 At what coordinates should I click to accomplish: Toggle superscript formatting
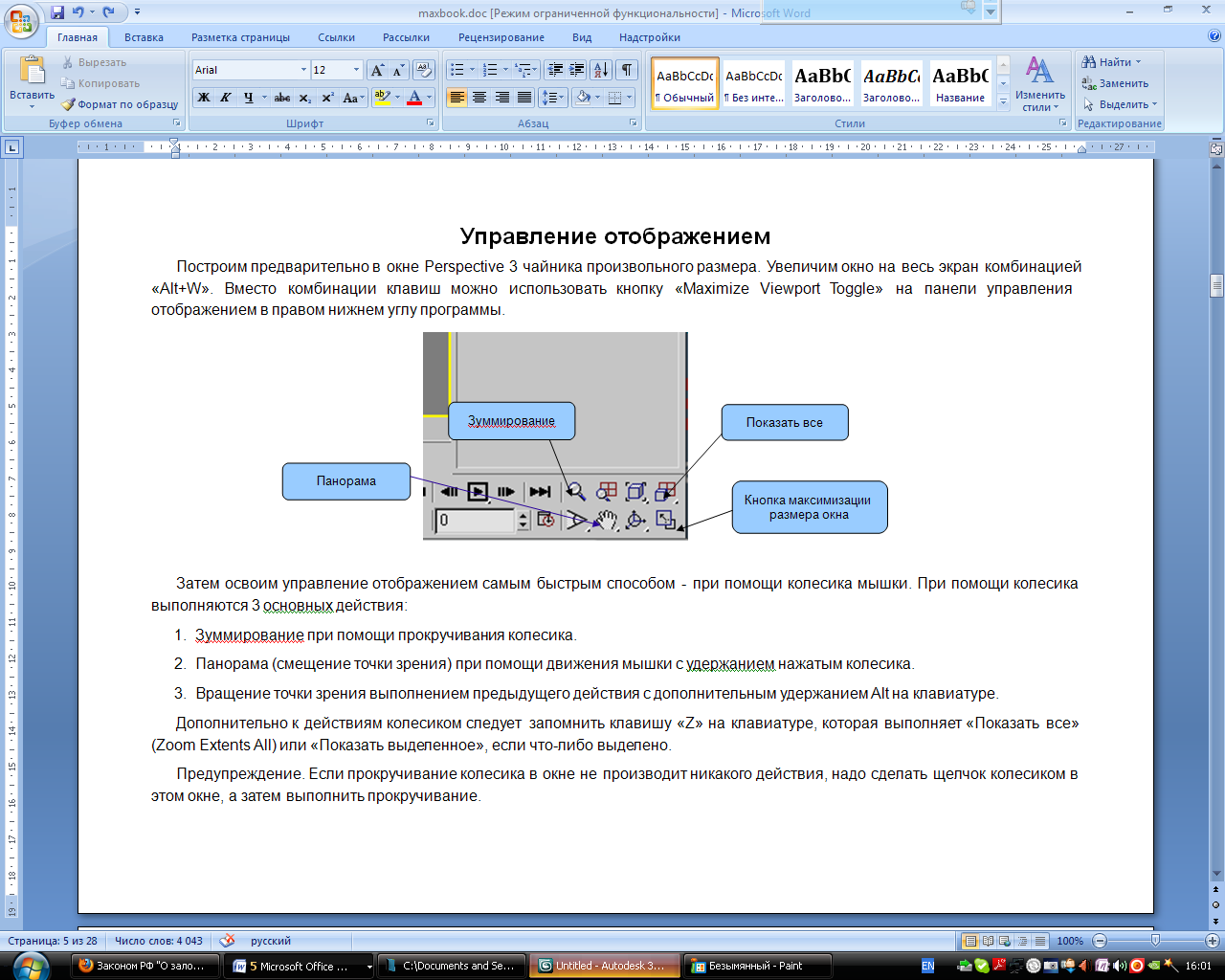327,98
